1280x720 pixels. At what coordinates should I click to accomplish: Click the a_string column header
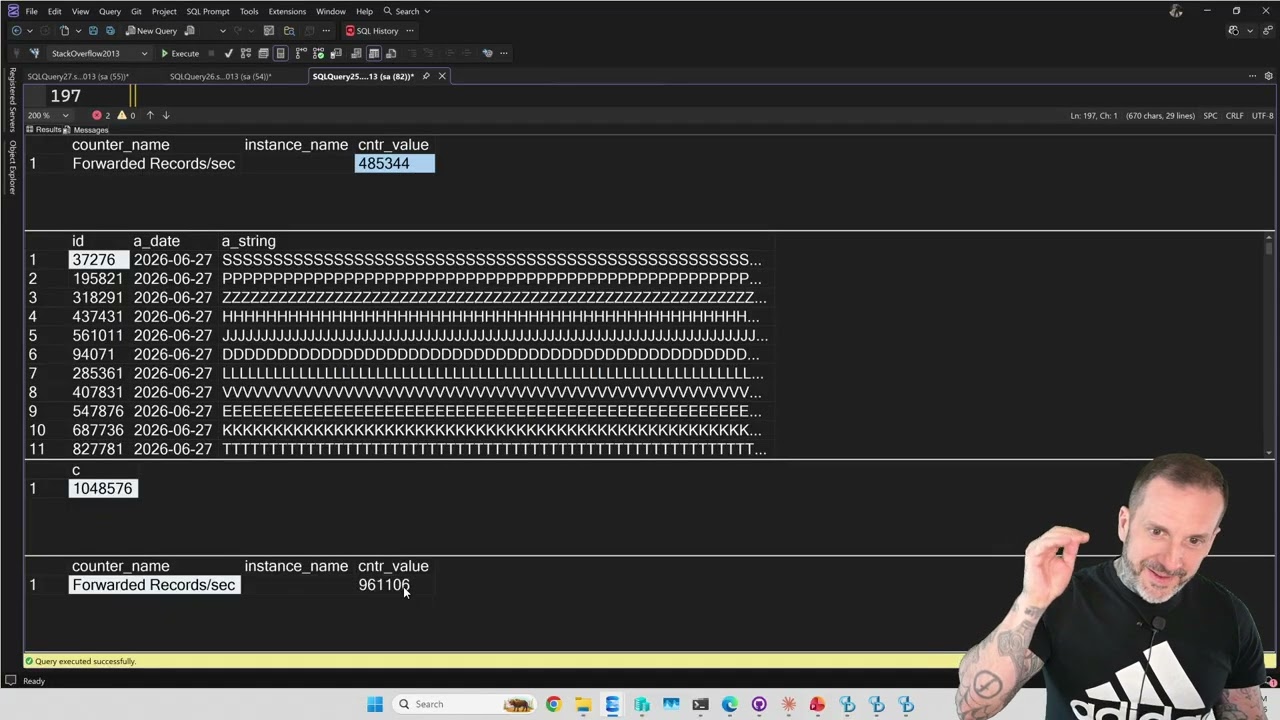248,241
